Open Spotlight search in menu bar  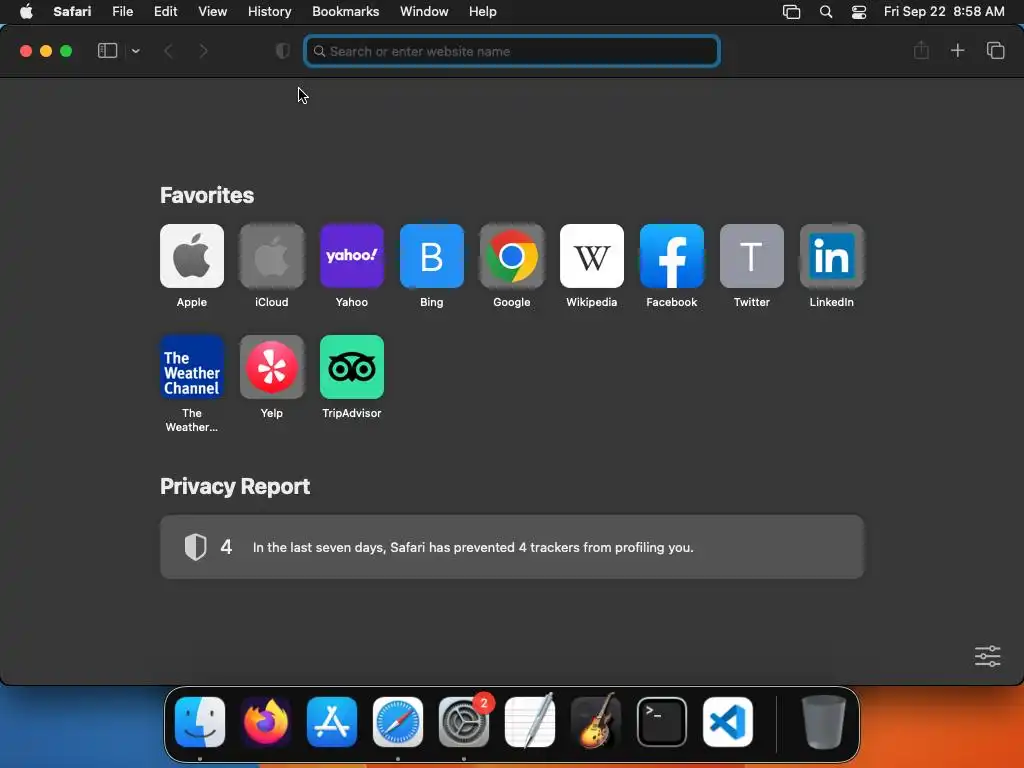click(825, 12)
